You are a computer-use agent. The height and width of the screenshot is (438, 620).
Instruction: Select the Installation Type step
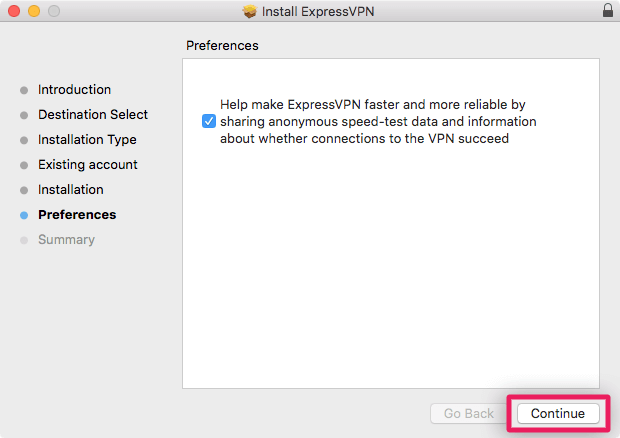[x=87, y=140]
